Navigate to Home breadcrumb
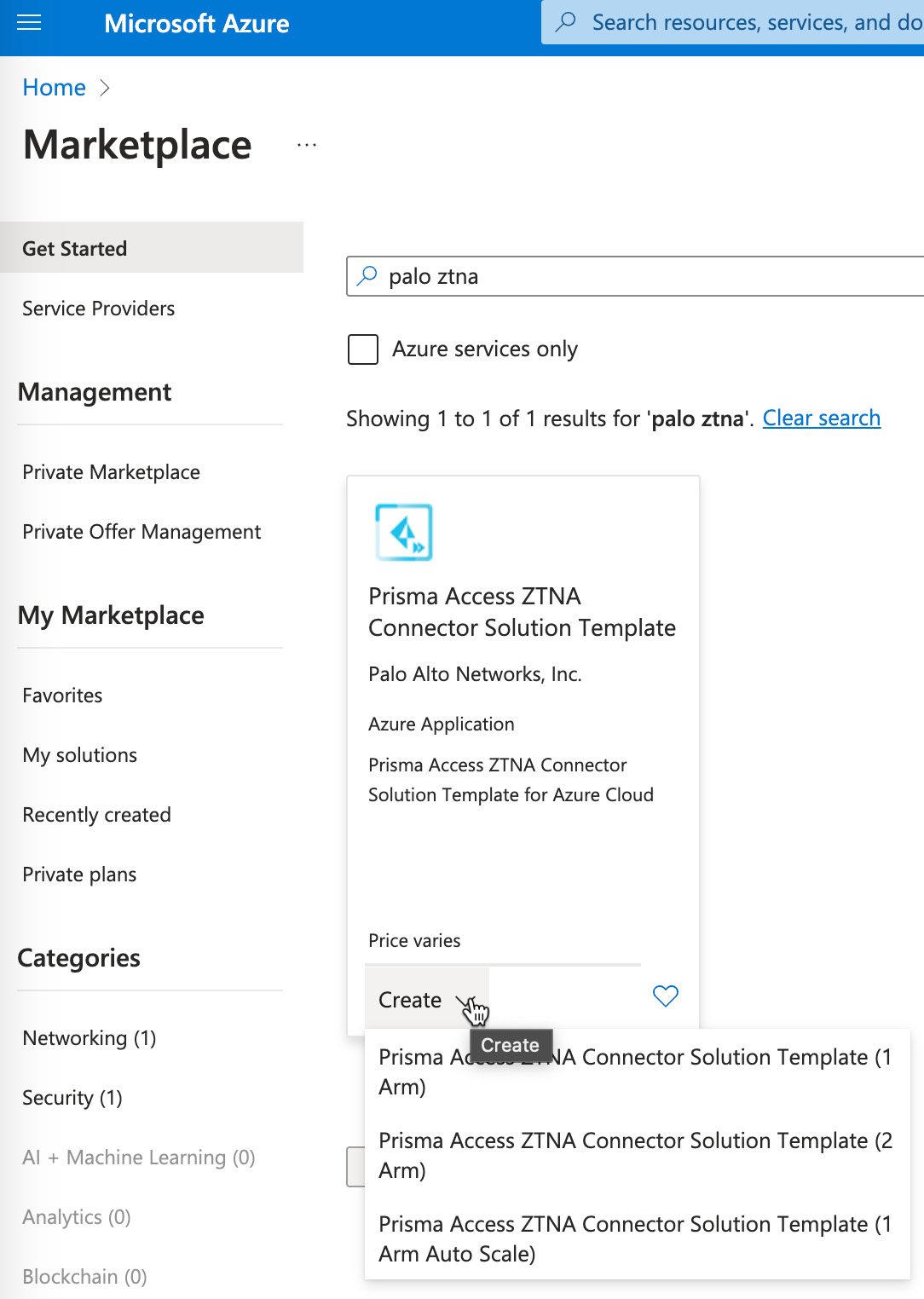 coord(55,88)
